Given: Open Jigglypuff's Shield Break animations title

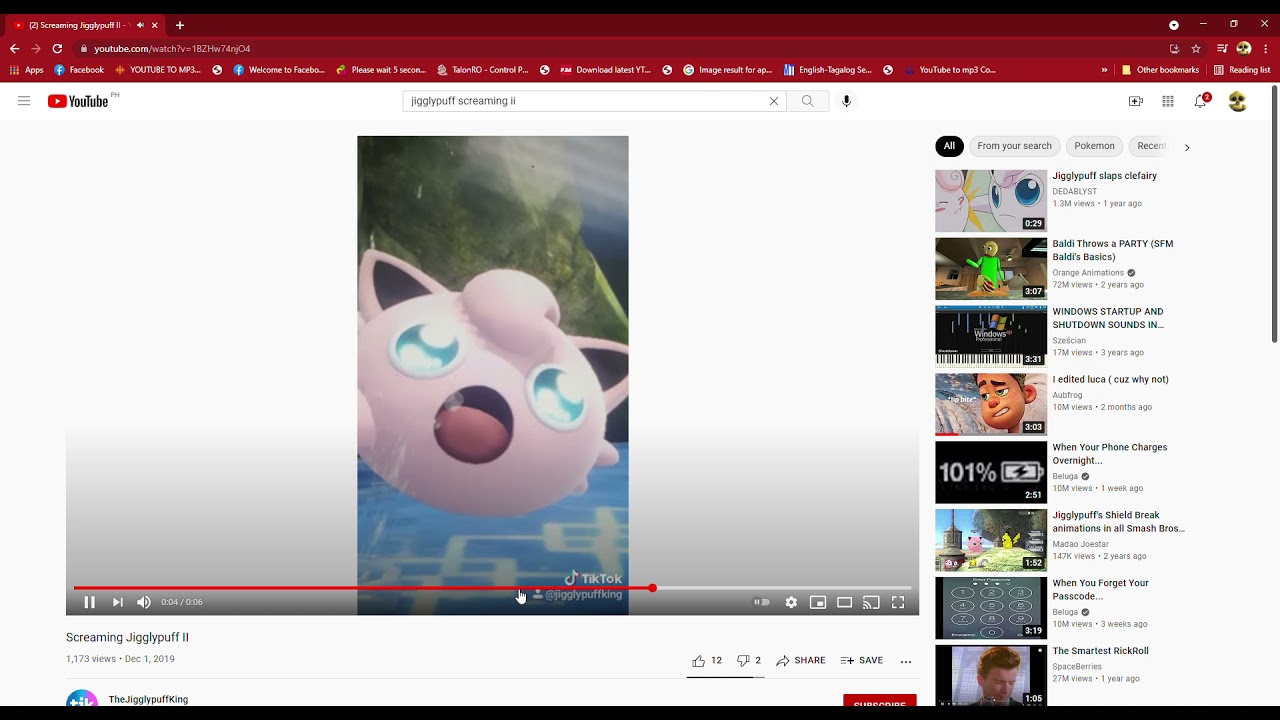Looking at the screenshot, I should click(1118, 522).
